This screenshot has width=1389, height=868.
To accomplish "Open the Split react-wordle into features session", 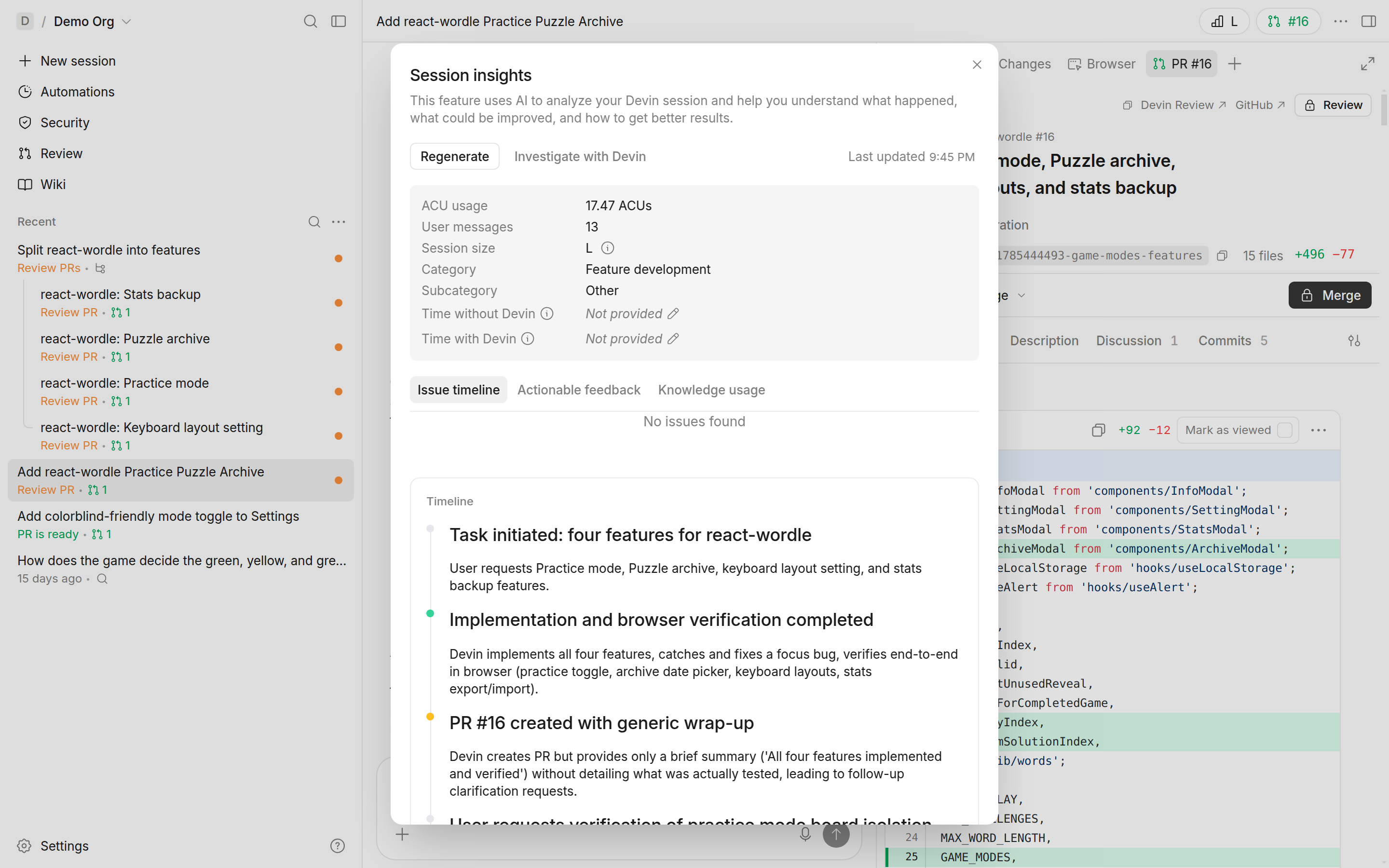I will click(180, 258).
